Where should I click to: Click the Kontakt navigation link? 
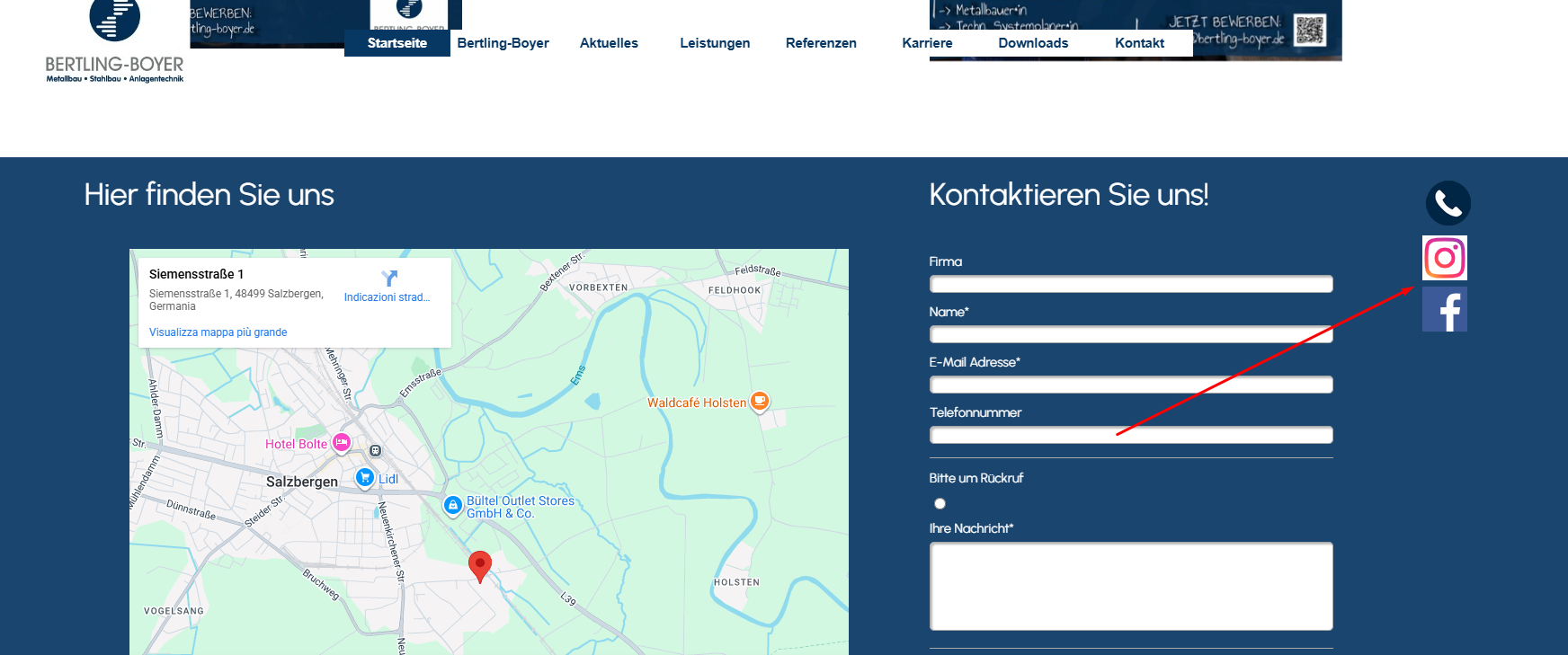tap(1139, 43)
